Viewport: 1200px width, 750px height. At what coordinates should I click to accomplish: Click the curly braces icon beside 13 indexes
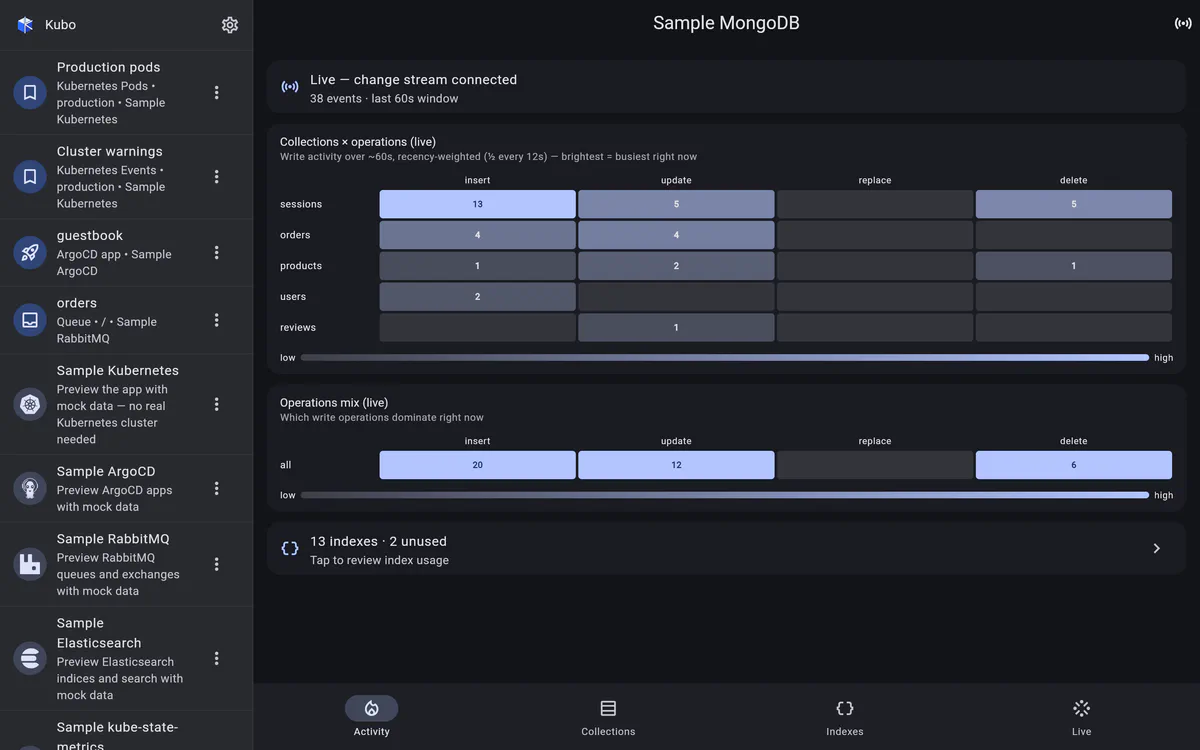pyautogui.click(x=290, y=548)
